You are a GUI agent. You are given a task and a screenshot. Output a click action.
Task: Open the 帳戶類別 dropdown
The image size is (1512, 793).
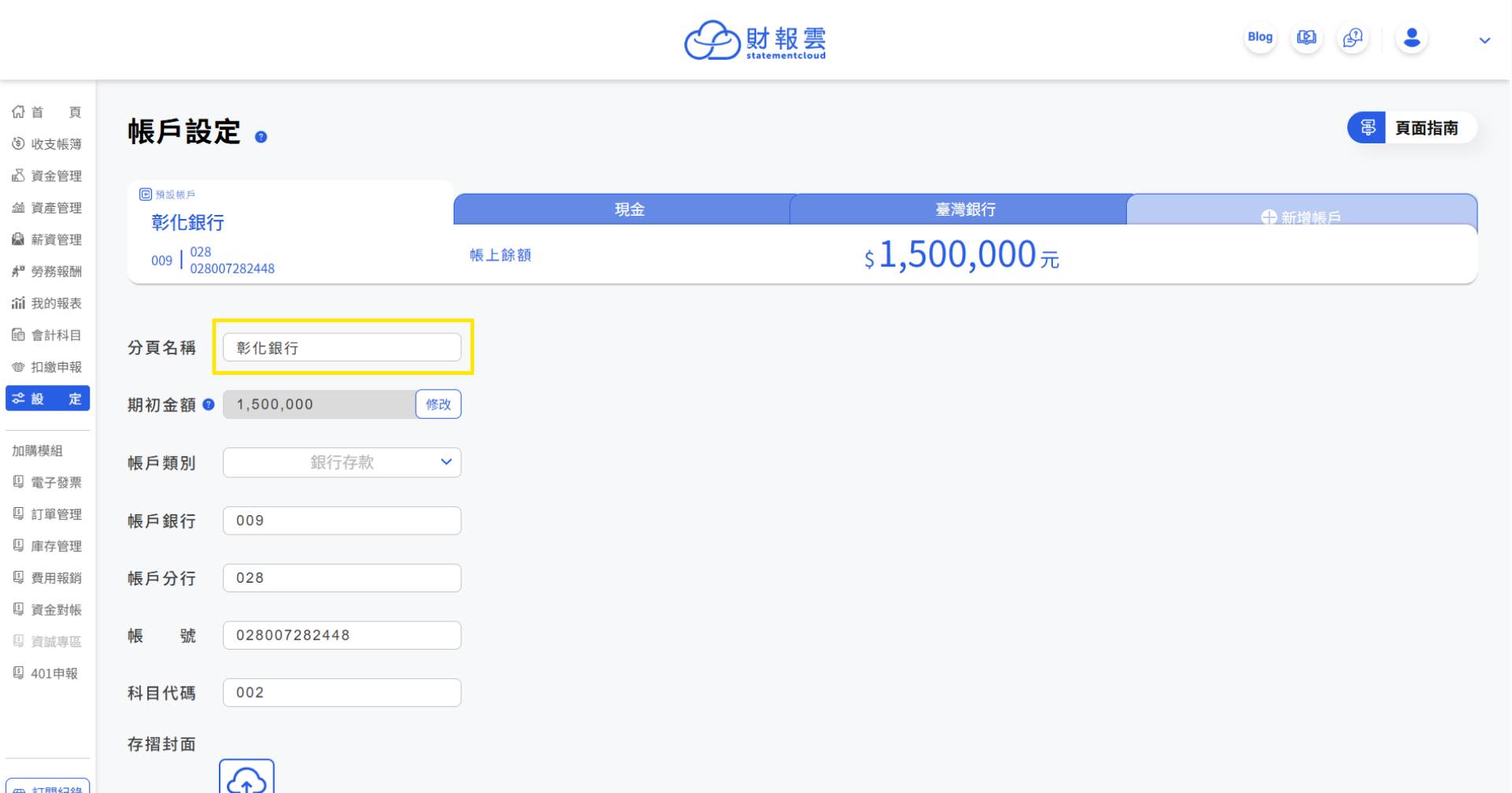(342, 462)
